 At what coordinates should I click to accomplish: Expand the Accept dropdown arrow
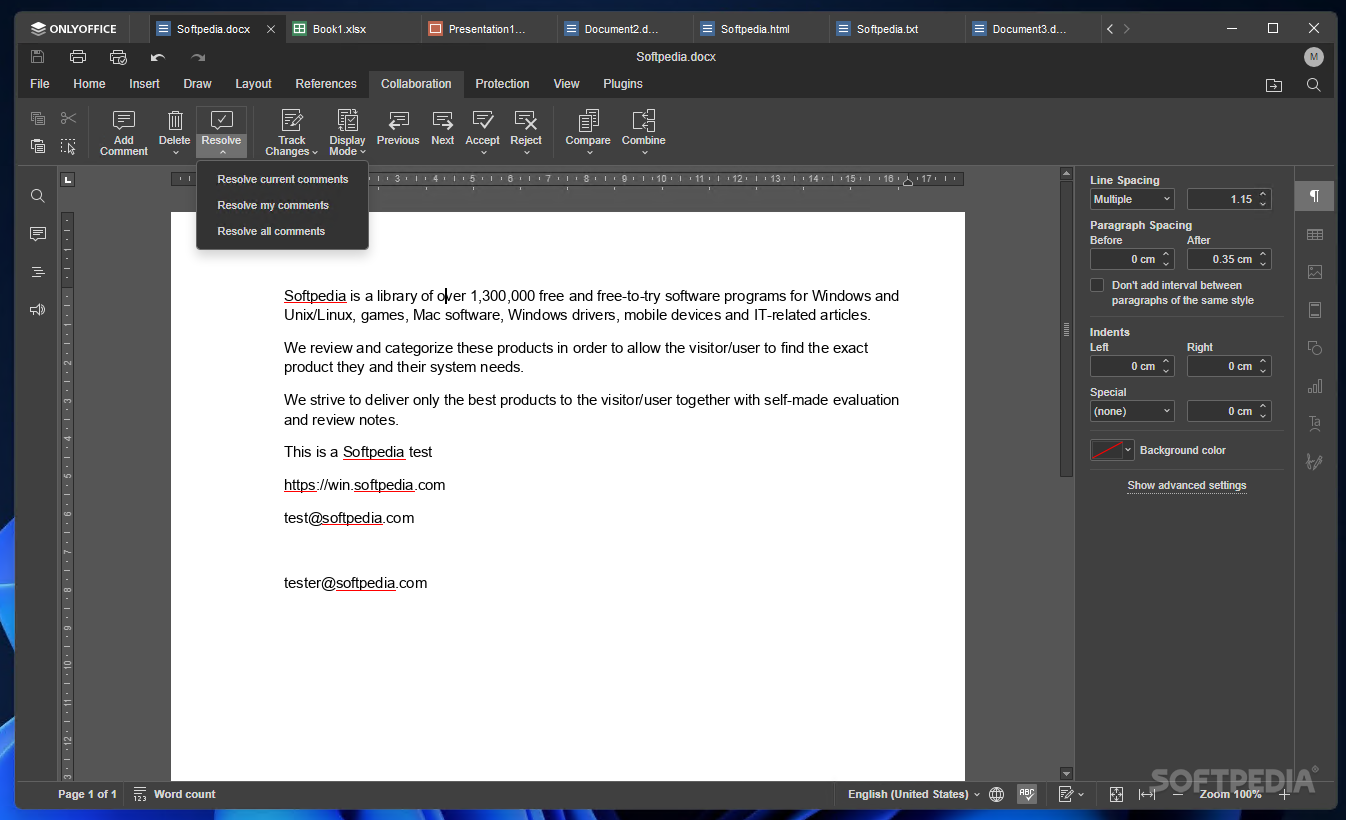pyautogui.click(x=483, y=153)
